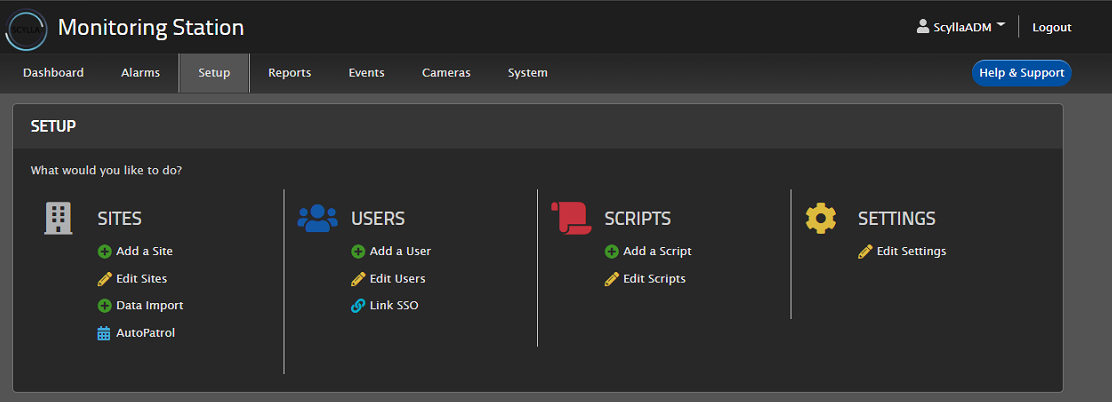This screenshot has height=402, width=1112.
Task: Click the Scylla logo icon
Action: click(25, 28)
